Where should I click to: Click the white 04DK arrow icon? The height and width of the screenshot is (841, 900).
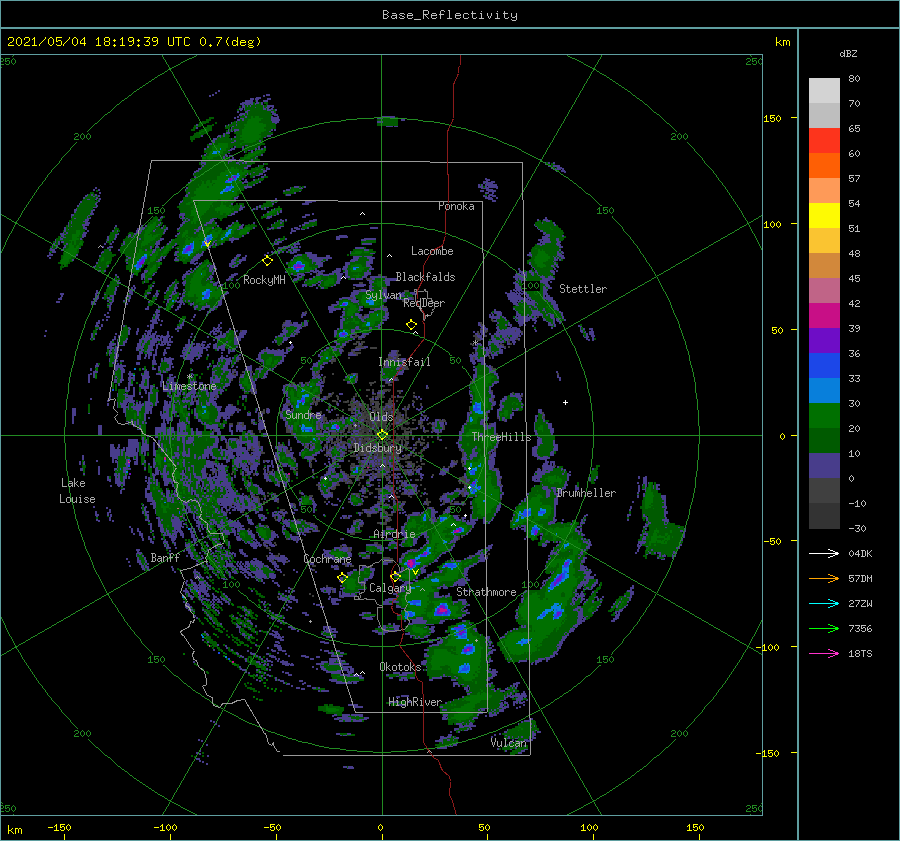[x=824, y=553]
